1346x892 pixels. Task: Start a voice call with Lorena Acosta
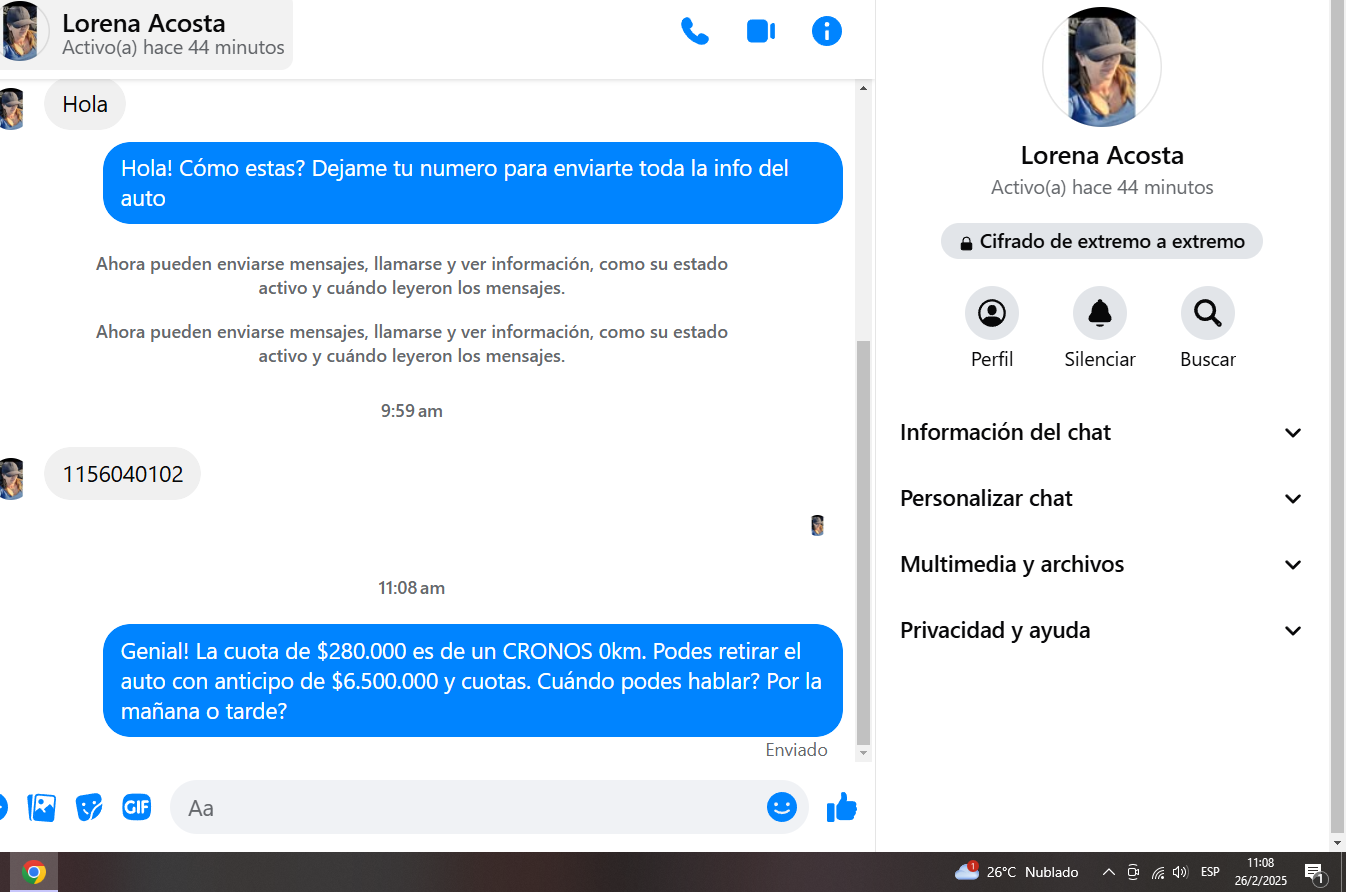tap(694, 31)
